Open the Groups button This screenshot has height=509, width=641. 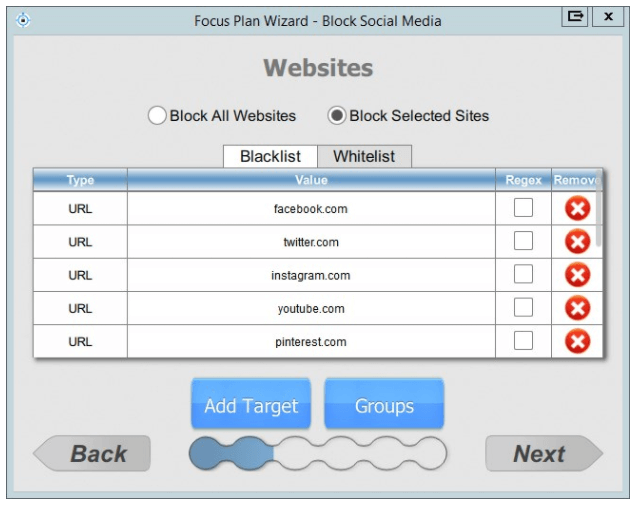coord(384,405)
